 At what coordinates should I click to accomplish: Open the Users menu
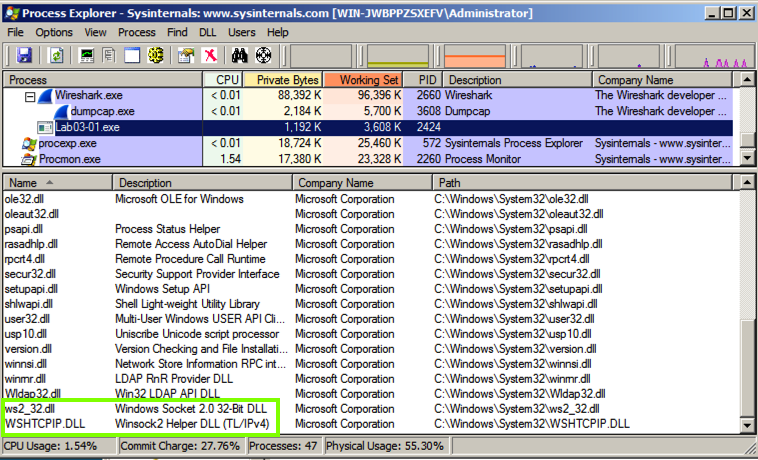241,32
